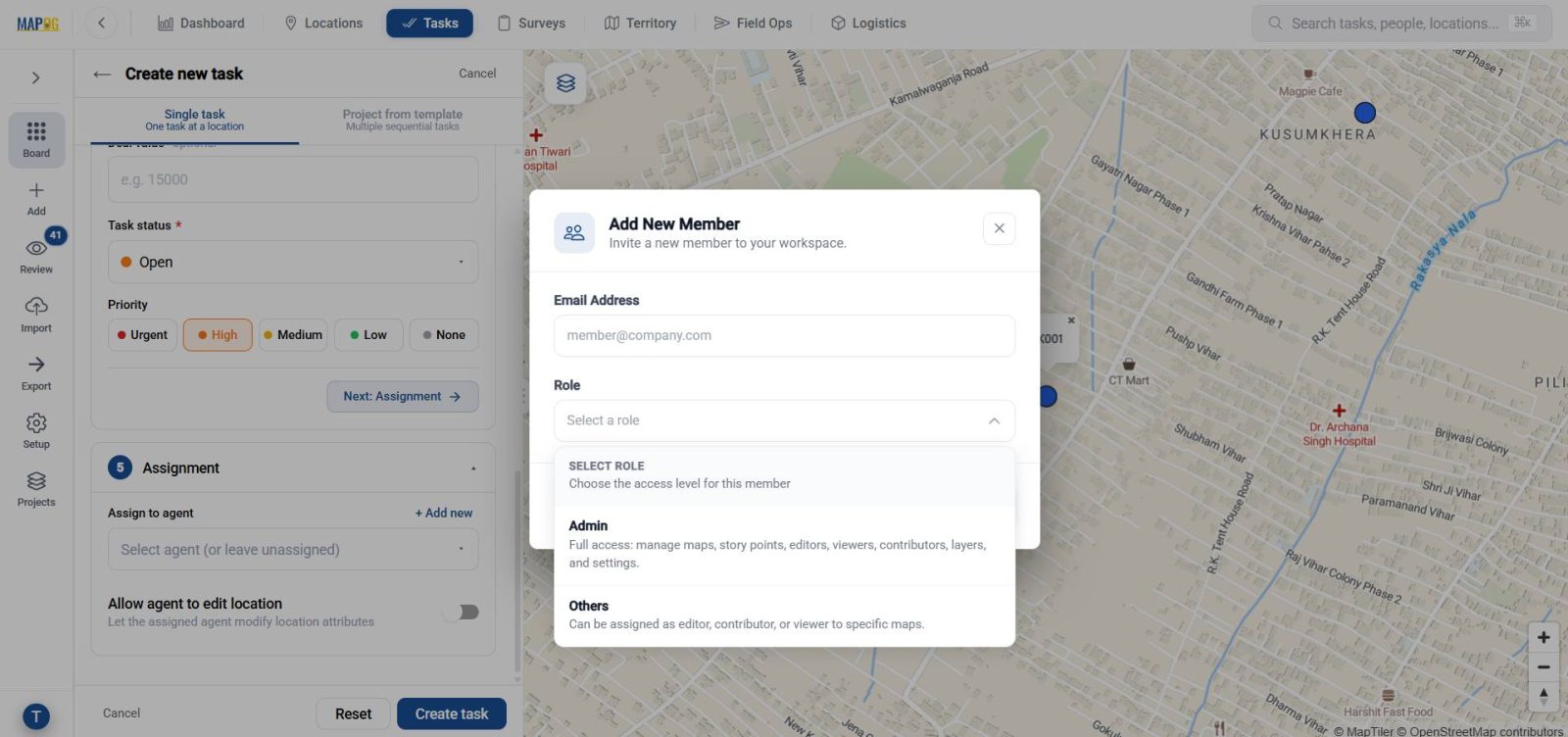Set priority to Urgent
This screenshot has width=1568, height=737.
pyautogui.click(x=142, y=335)
